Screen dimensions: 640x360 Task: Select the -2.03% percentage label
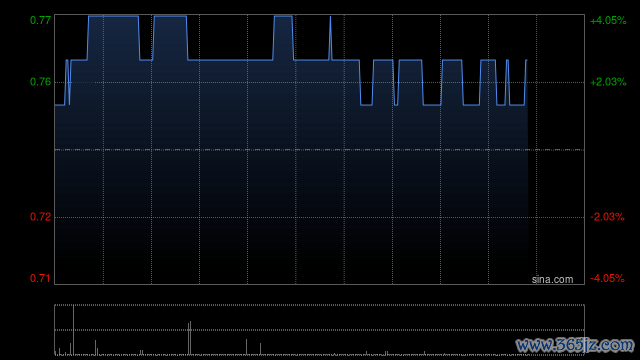tap(607, 217)
